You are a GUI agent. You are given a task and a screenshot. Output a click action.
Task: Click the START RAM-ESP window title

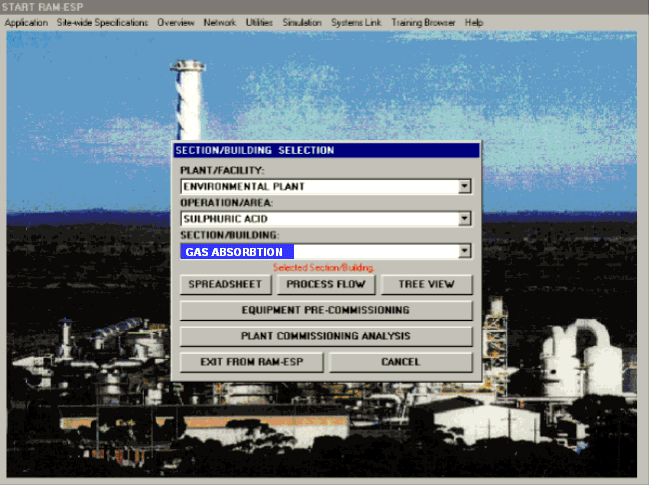42,7
